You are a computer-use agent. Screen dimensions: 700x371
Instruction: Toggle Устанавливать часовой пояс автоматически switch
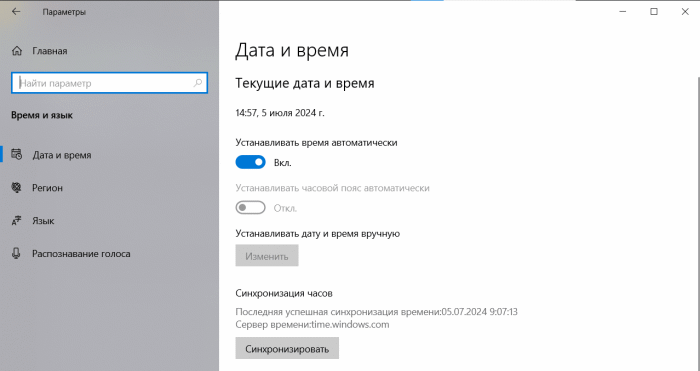pyautogui.click(x=250, y=208)
